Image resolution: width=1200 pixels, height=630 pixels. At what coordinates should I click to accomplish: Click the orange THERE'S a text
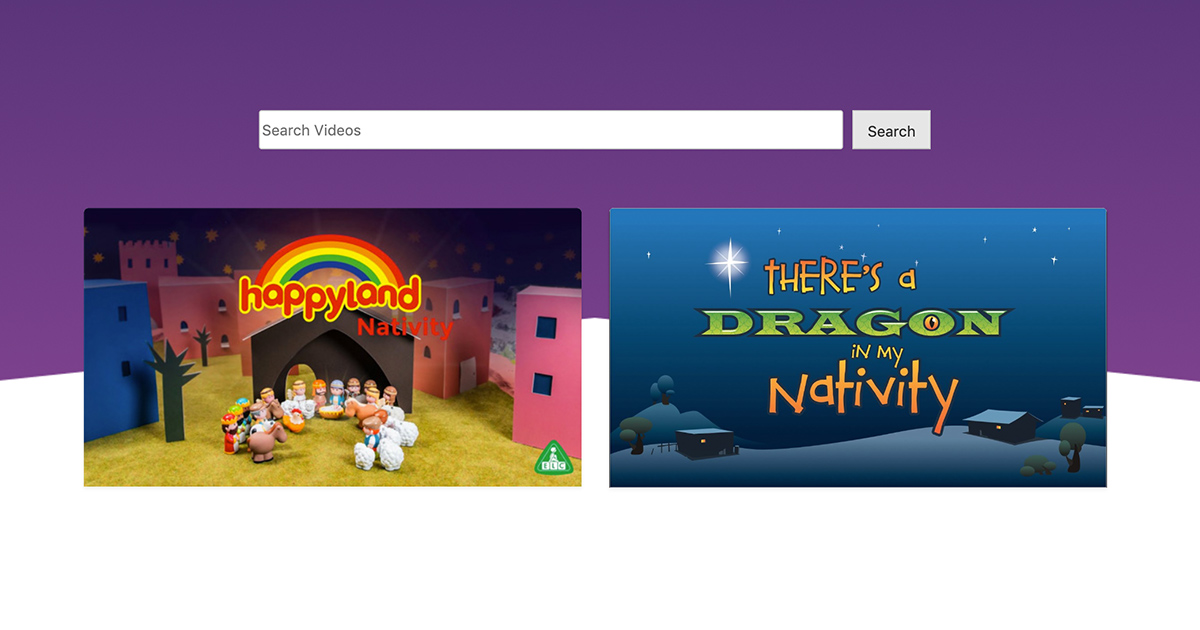coord(840,276)
